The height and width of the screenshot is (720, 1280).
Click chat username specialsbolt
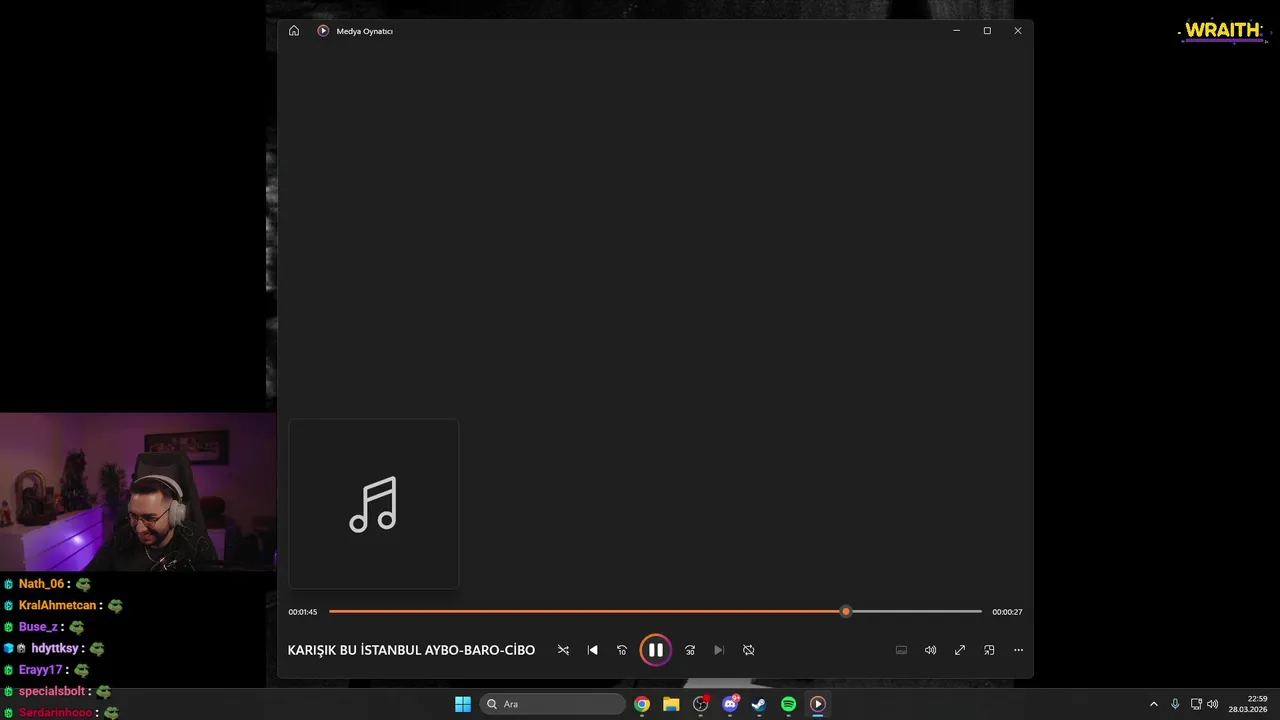coord(52,691)
